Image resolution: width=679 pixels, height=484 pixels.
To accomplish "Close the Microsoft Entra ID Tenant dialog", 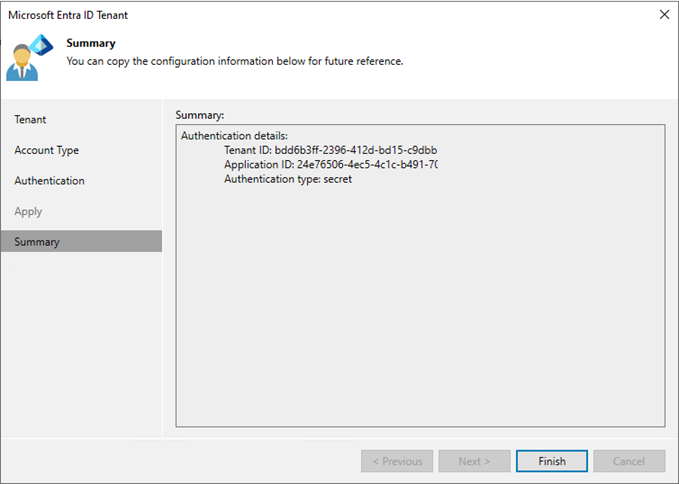I will pyautogui.click(x=664, y=15).
